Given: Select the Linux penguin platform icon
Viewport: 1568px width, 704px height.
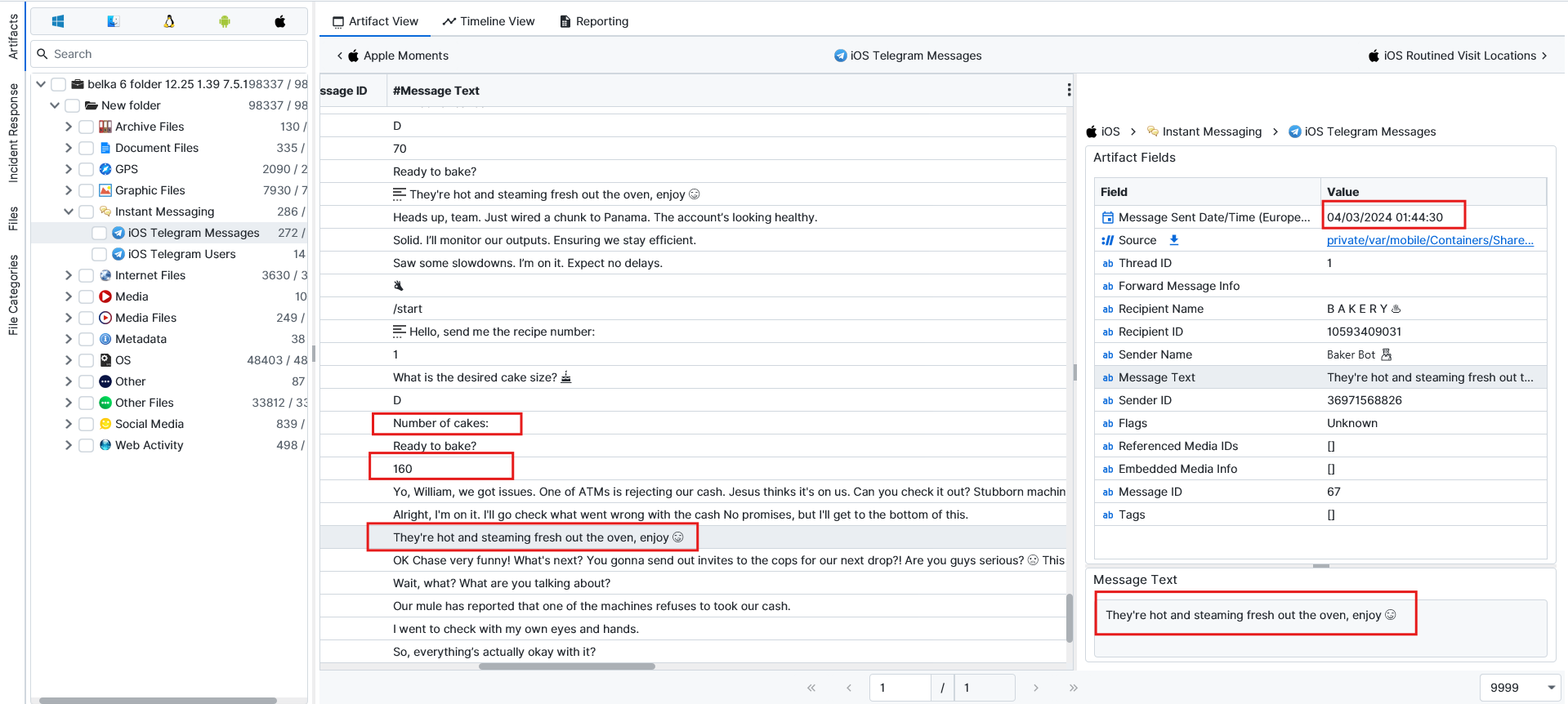Looking at the screenshot, I should pos(169,21).
